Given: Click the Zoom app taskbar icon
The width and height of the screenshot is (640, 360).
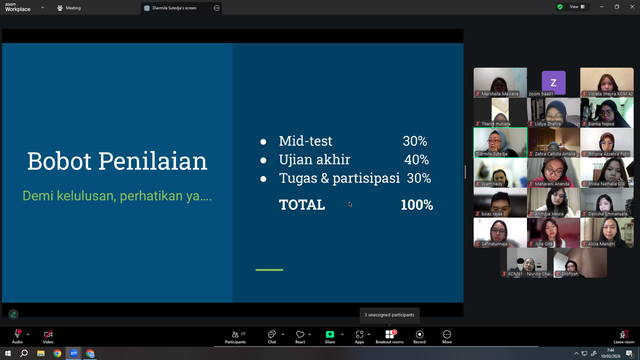Looking at the screenshot, I should 74,353.
